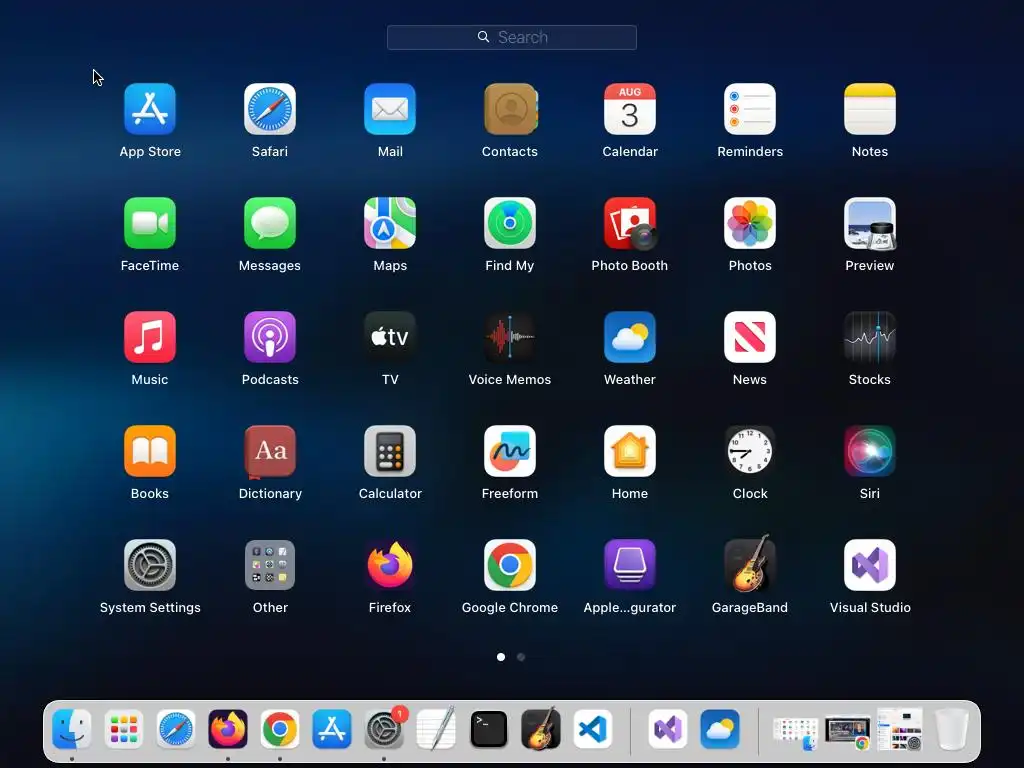Click the Launchpad icon in the Dock

(123, 729)
